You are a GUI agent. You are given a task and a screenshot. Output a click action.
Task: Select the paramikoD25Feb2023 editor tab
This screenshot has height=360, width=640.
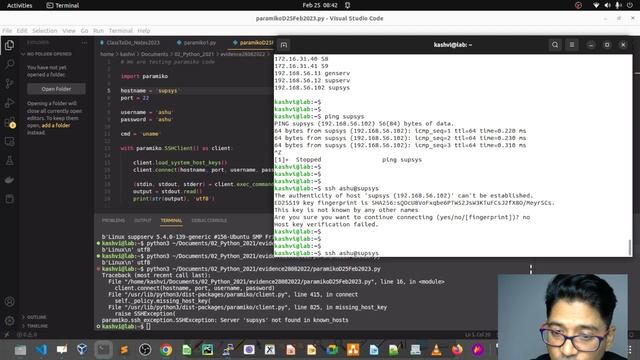point(253,42)
